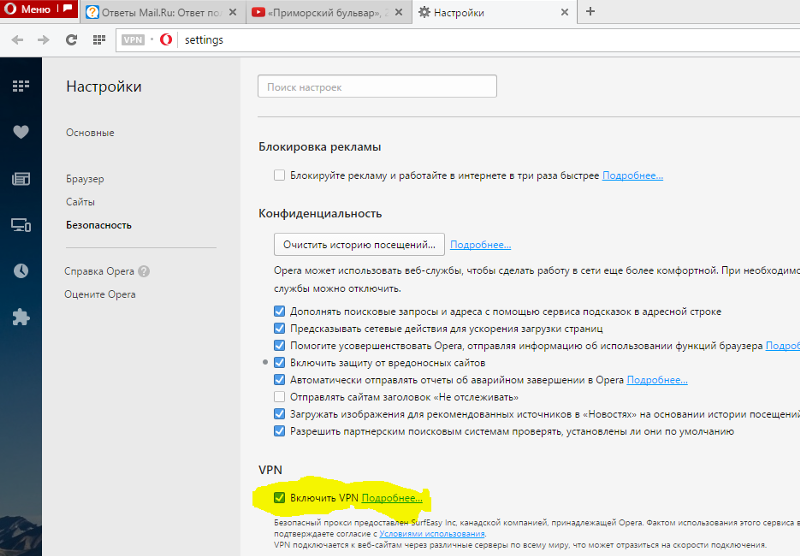
Task: Open Справка Opera link
Action: click(99, 271)
